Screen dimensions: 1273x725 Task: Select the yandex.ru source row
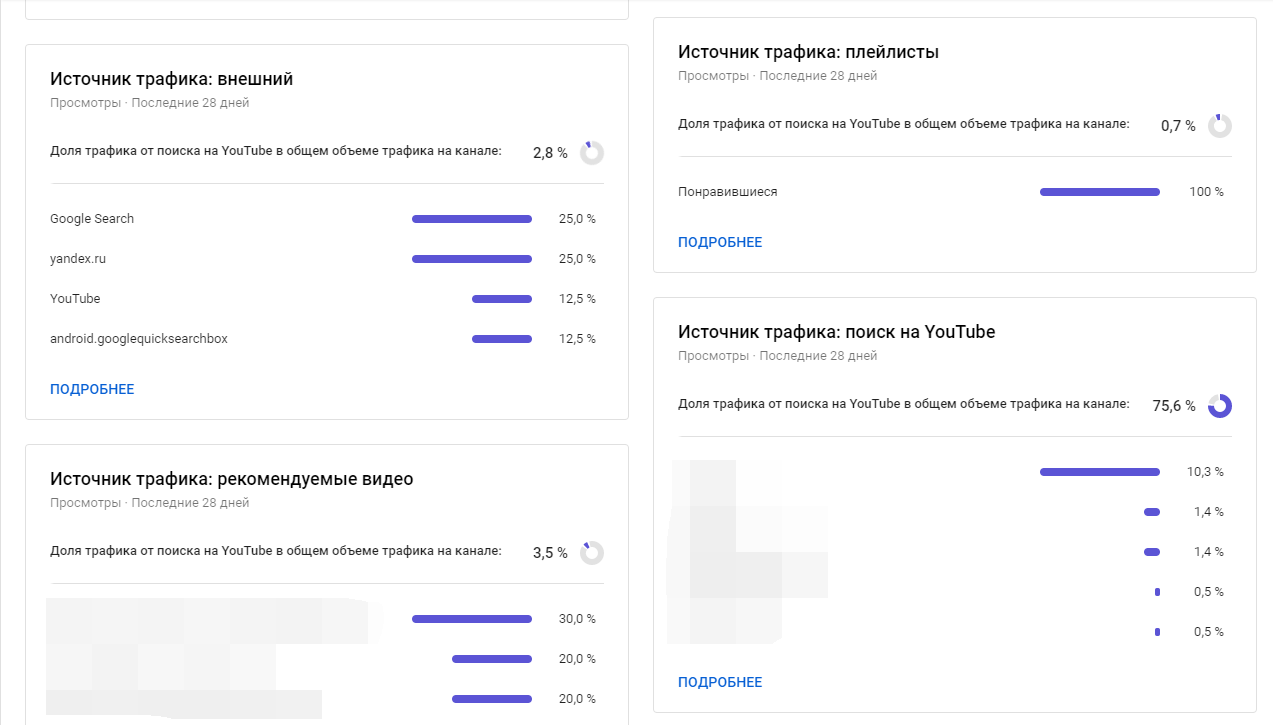pos(78,259)
